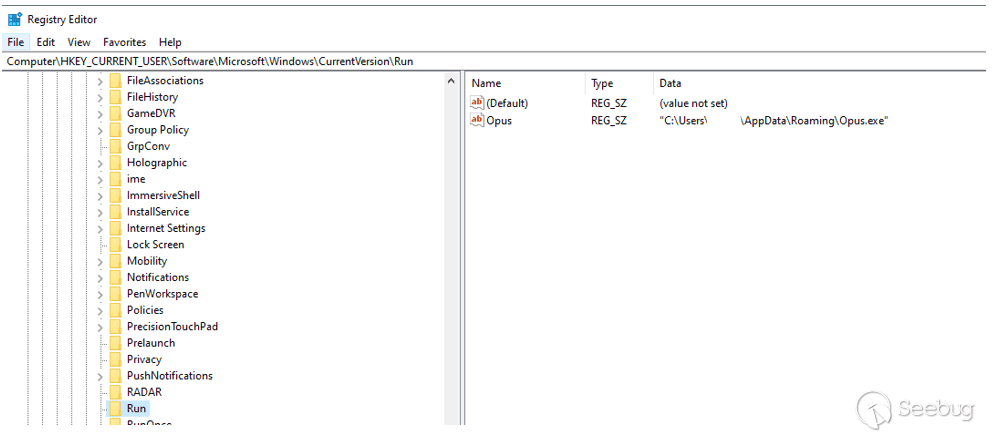Image resolution: width=1002 pixels, height=437 pixels.
Task: Select the Privacy key label
Action: pos(144,359)
